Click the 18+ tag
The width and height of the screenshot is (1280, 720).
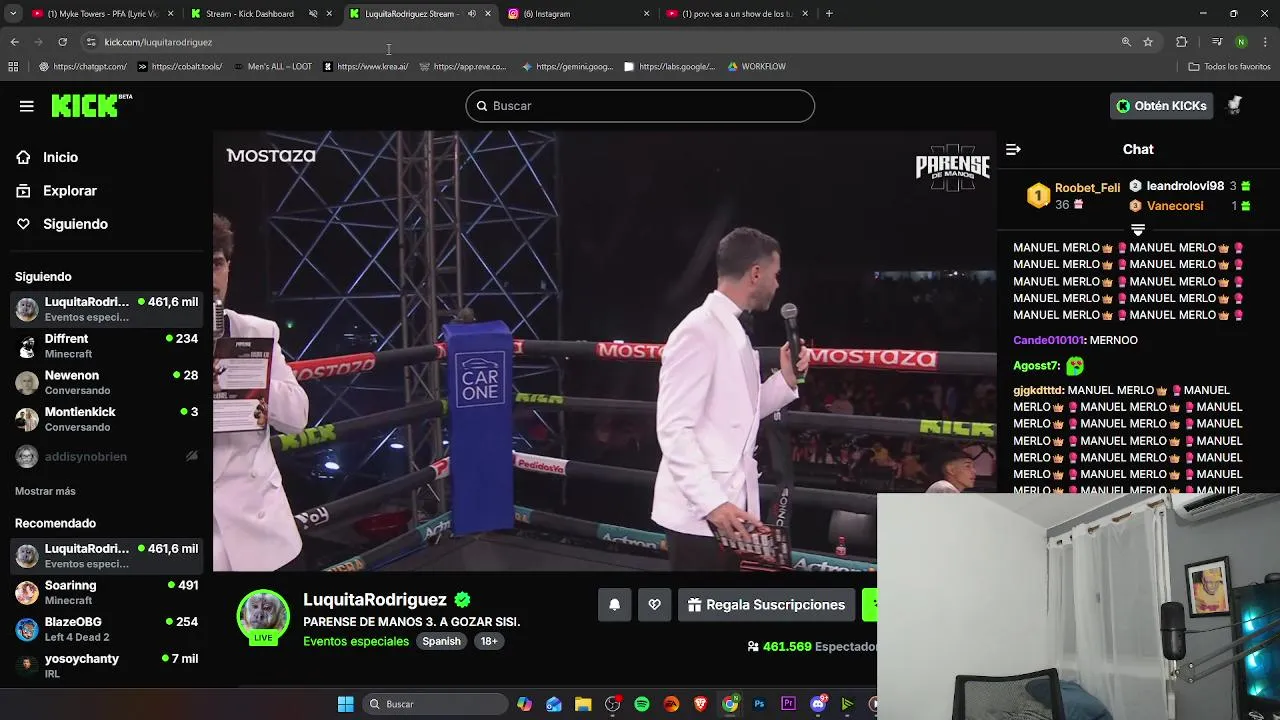tap(489, 641)
